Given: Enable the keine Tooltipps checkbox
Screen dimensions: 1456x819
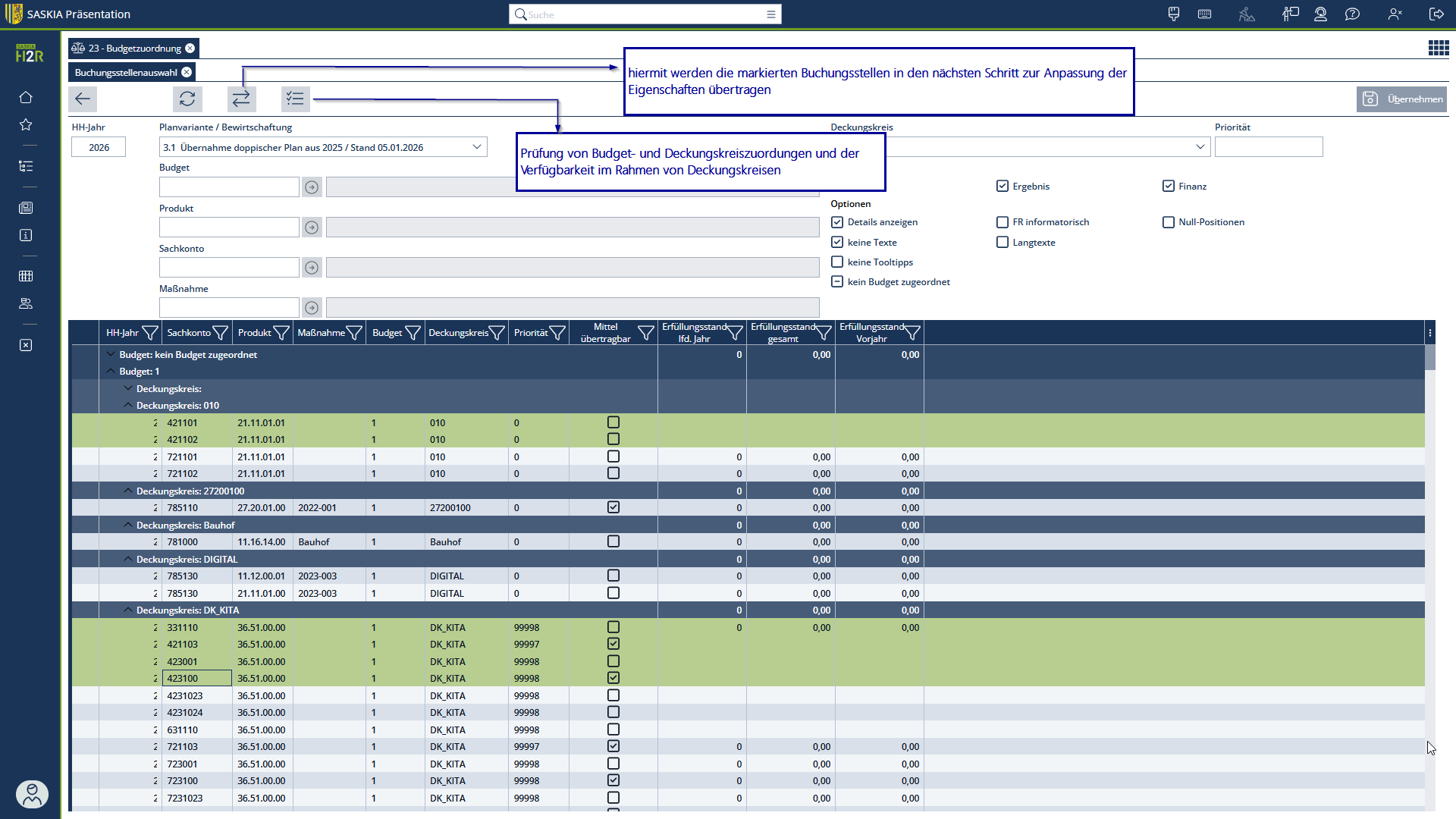Looking at the screenshot, I should [x=837, y=262].
